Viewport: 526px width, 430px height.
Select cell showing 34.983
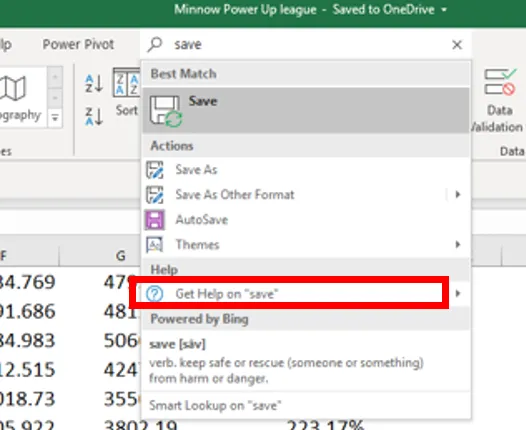coord(27,340)
